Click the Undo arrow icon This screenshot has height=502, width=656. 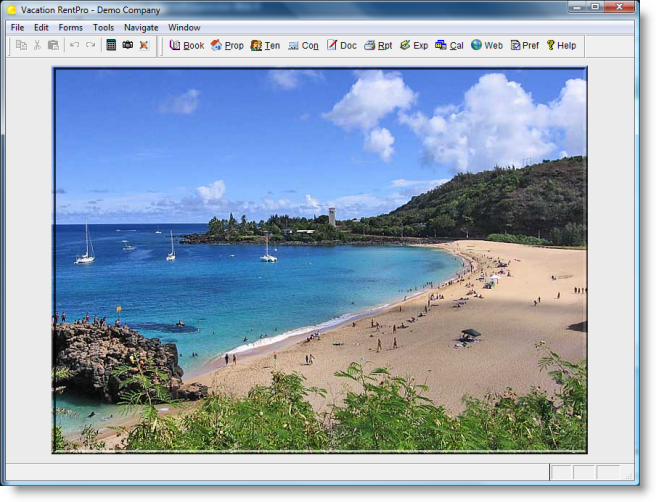click(74, 45)
